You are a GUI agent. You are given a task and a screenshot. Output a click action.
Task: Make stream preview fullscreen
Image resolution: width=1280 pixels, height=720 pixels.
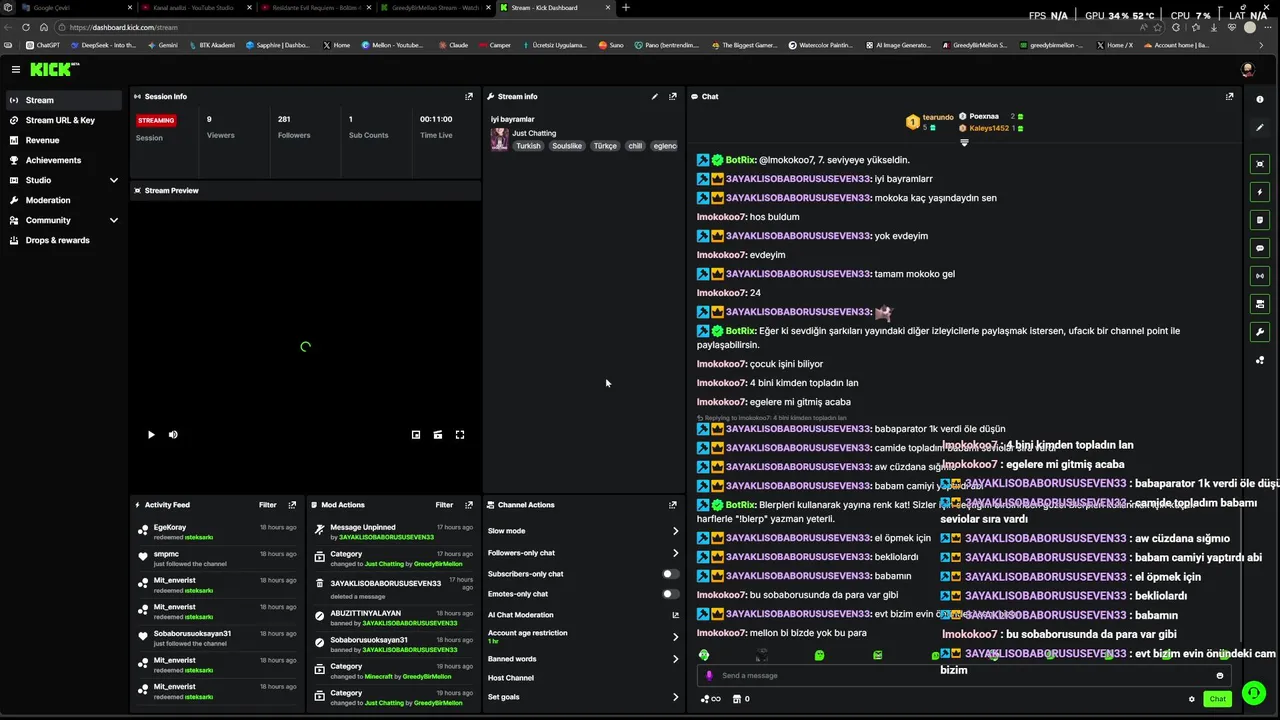pos(460,435)
